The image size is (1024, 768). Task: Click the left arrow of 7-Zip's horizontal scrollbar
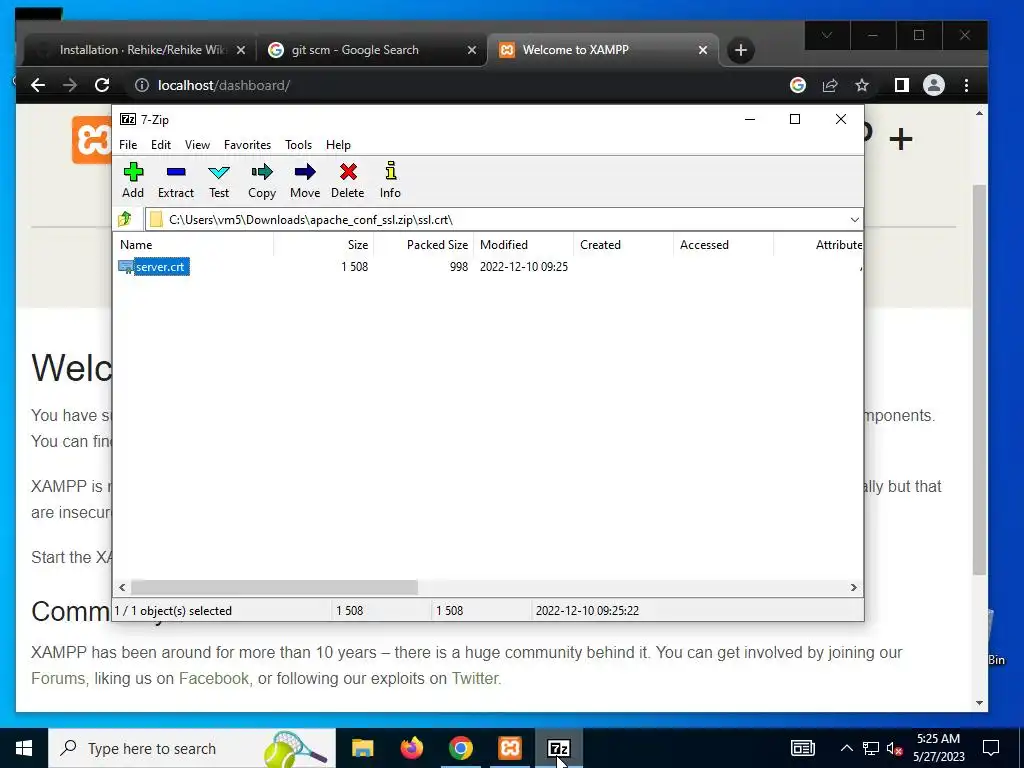[122, 588]
